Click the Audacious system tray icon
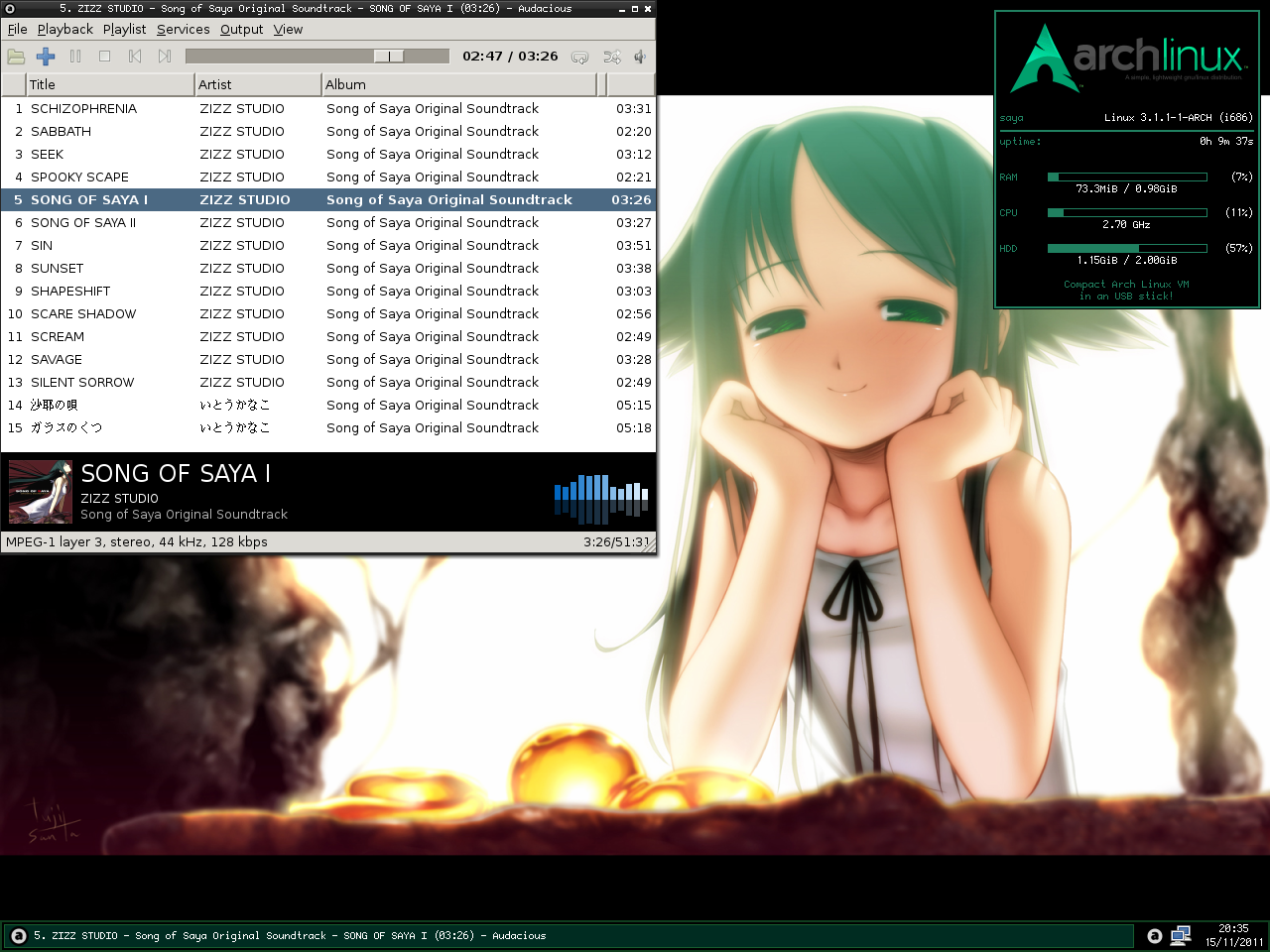Screen dimensions: 1270x952 pos(1154,935)
